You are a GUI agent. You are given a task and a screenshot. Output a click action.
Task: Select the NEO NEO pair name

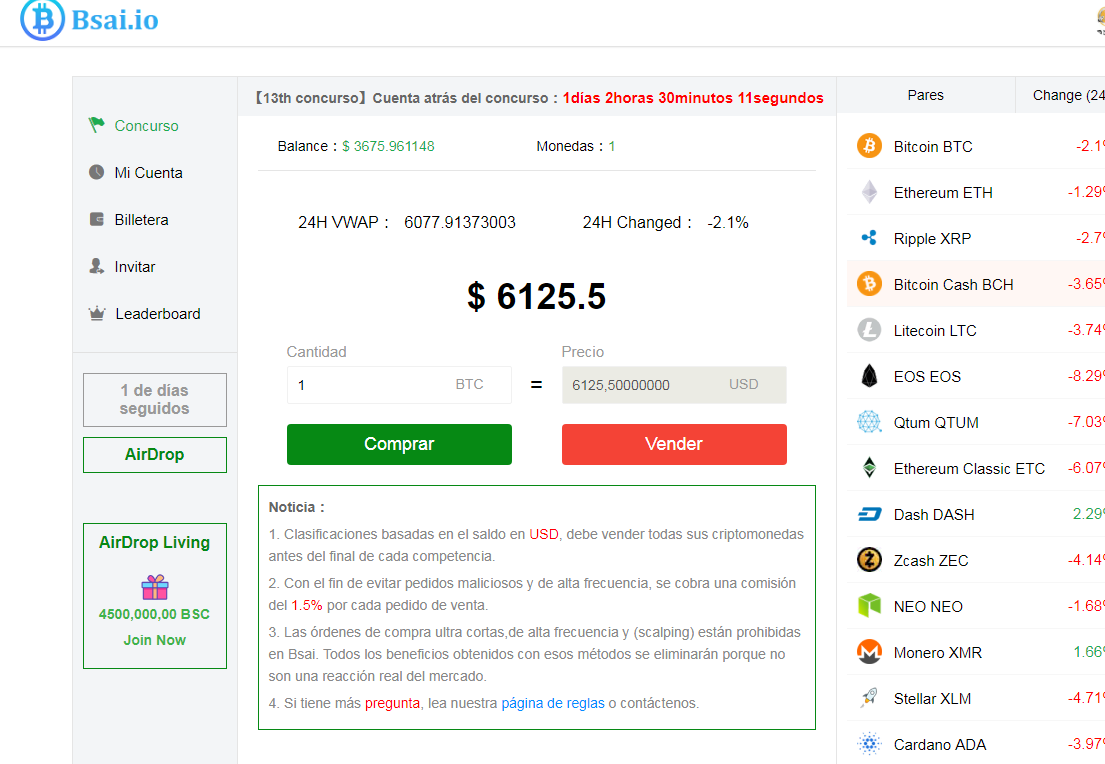click(927, 606)
